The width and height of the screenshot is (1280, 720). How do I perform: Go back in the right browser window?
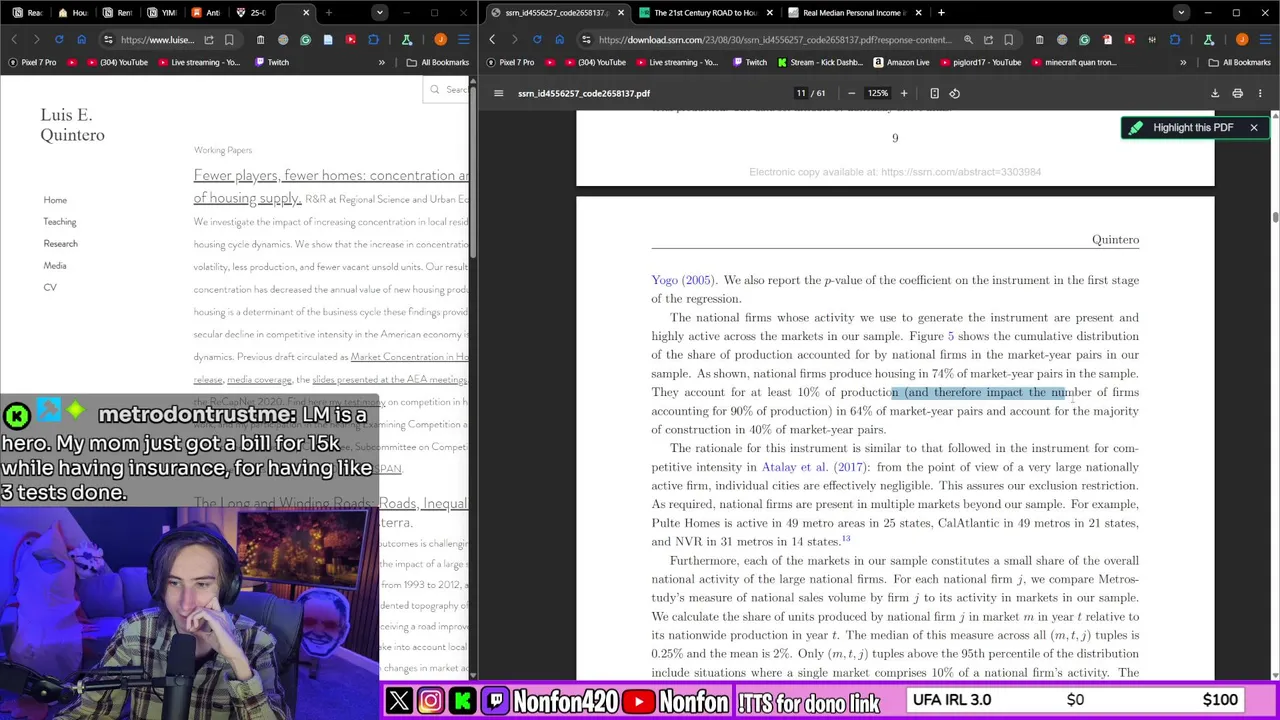click(x=492, y=40)
